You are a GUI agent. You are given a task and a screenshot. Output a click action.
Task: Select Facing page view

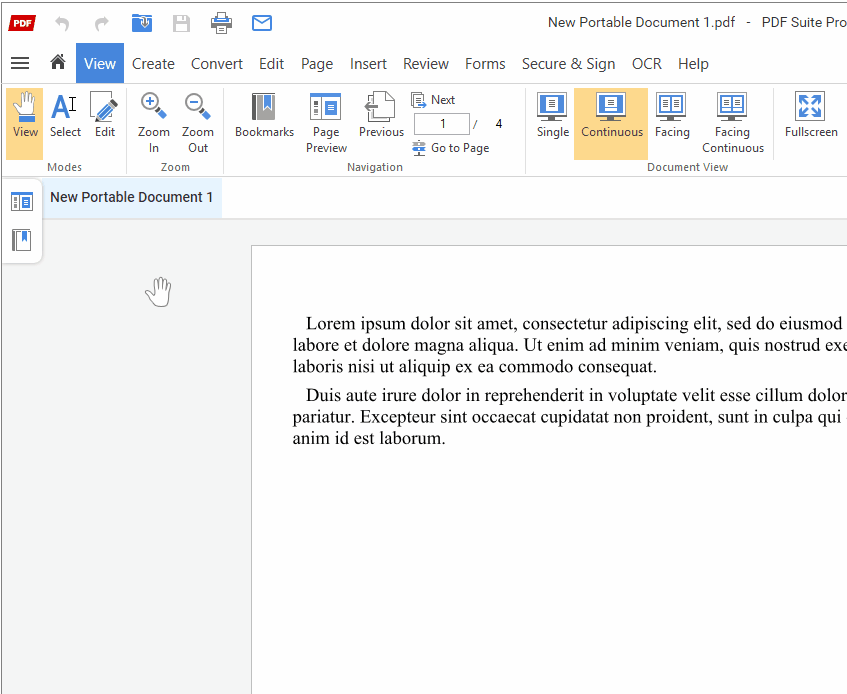pos(672,116)
